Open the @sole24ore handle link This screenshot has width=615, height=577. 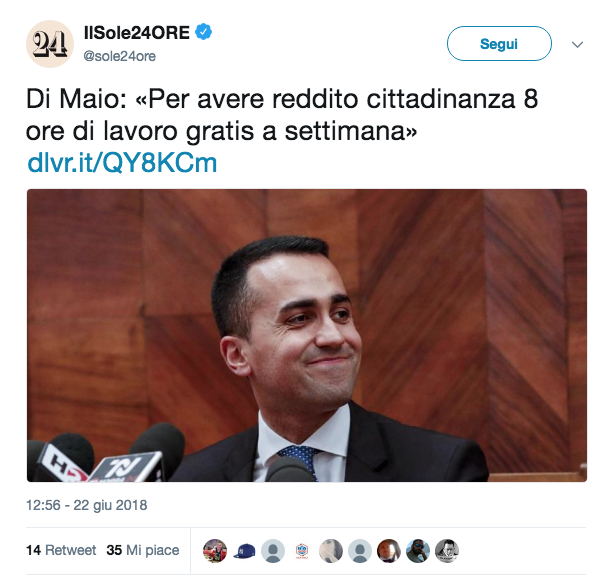pyautogui.click(x=120, y=56)
